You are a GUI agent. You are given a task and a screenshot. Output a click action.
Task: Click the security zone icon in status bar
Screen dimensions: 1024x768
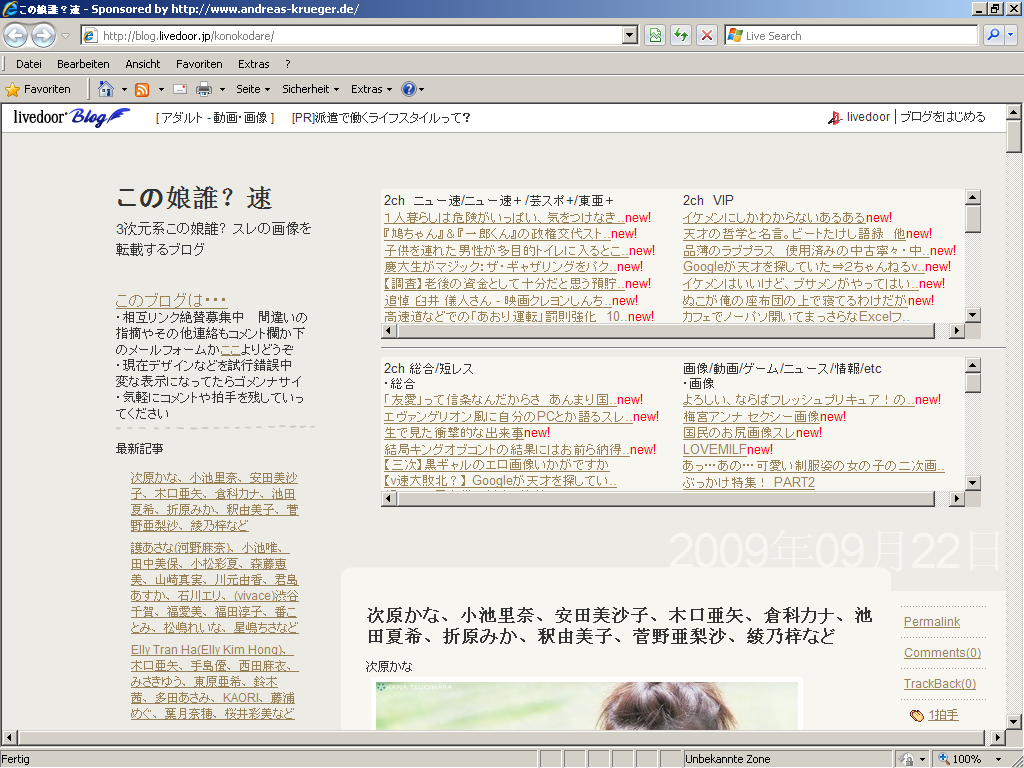(906, 759)
